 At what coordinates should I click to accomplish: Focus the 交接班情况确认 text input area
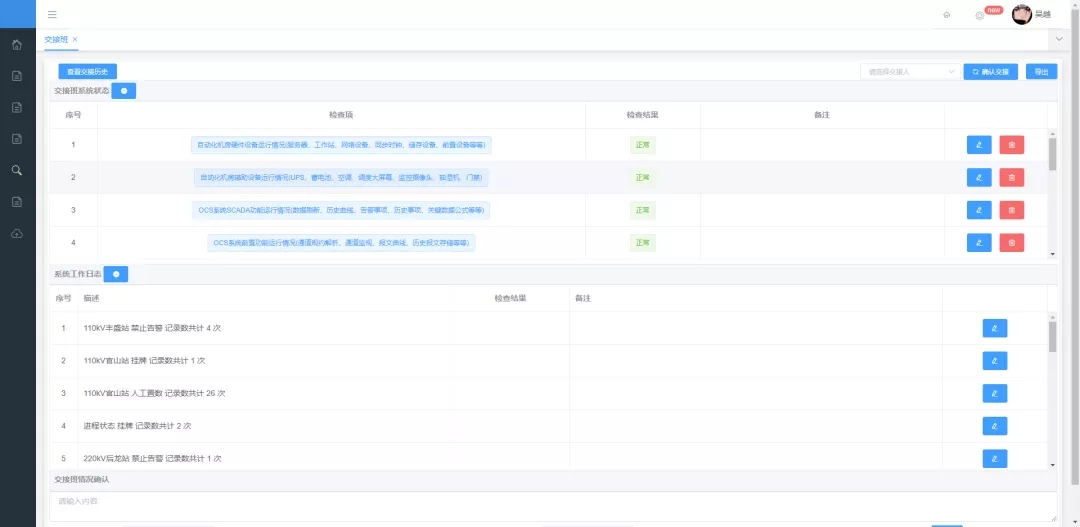coord(553,505)
